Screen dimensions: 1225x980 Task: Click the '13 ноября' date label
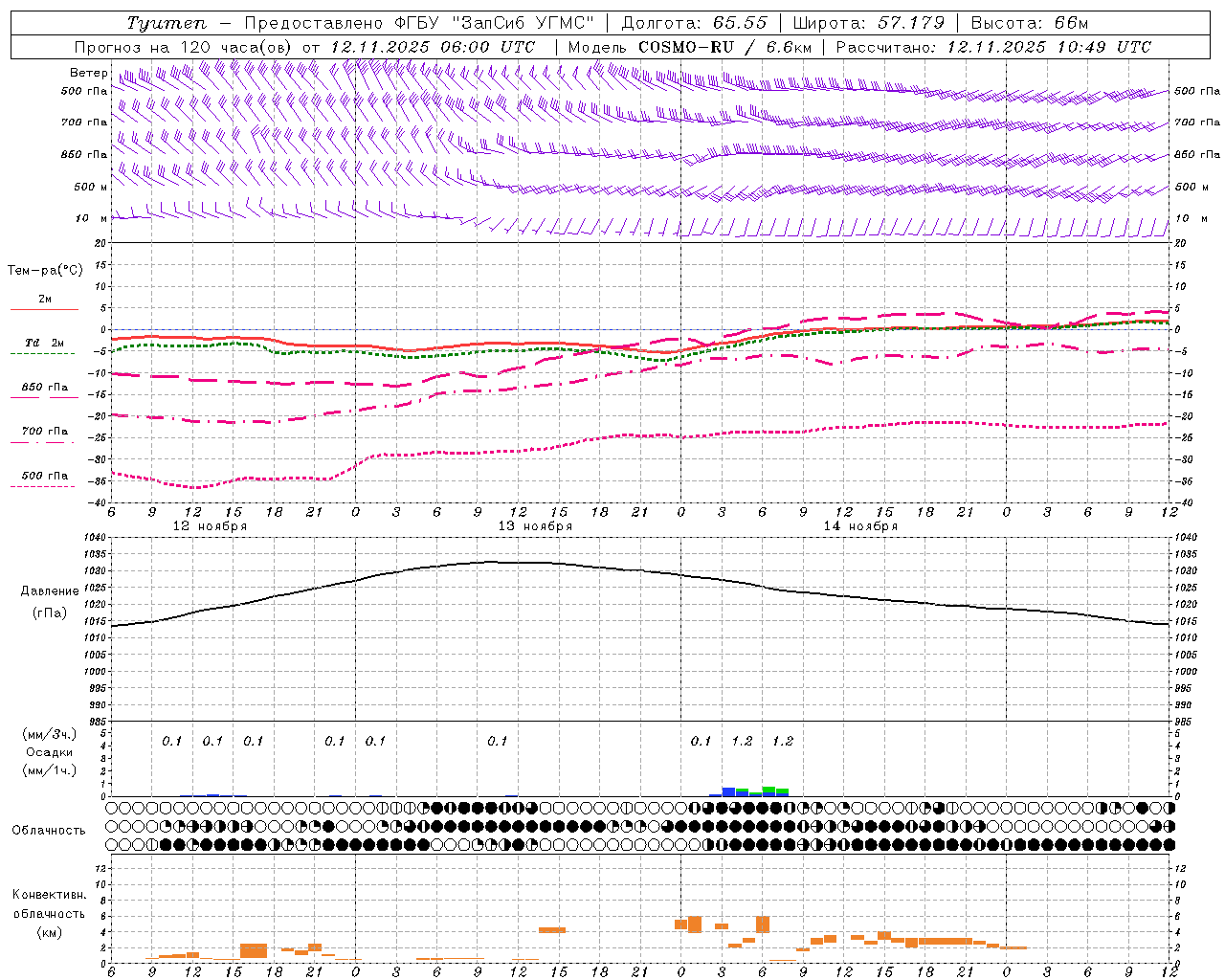coord(535,526)
